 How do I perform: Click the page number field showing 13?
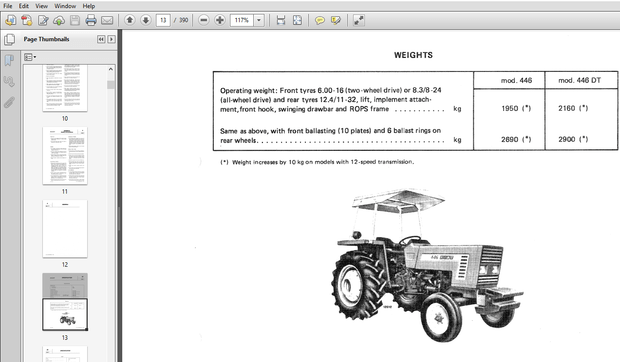(163, 20)
